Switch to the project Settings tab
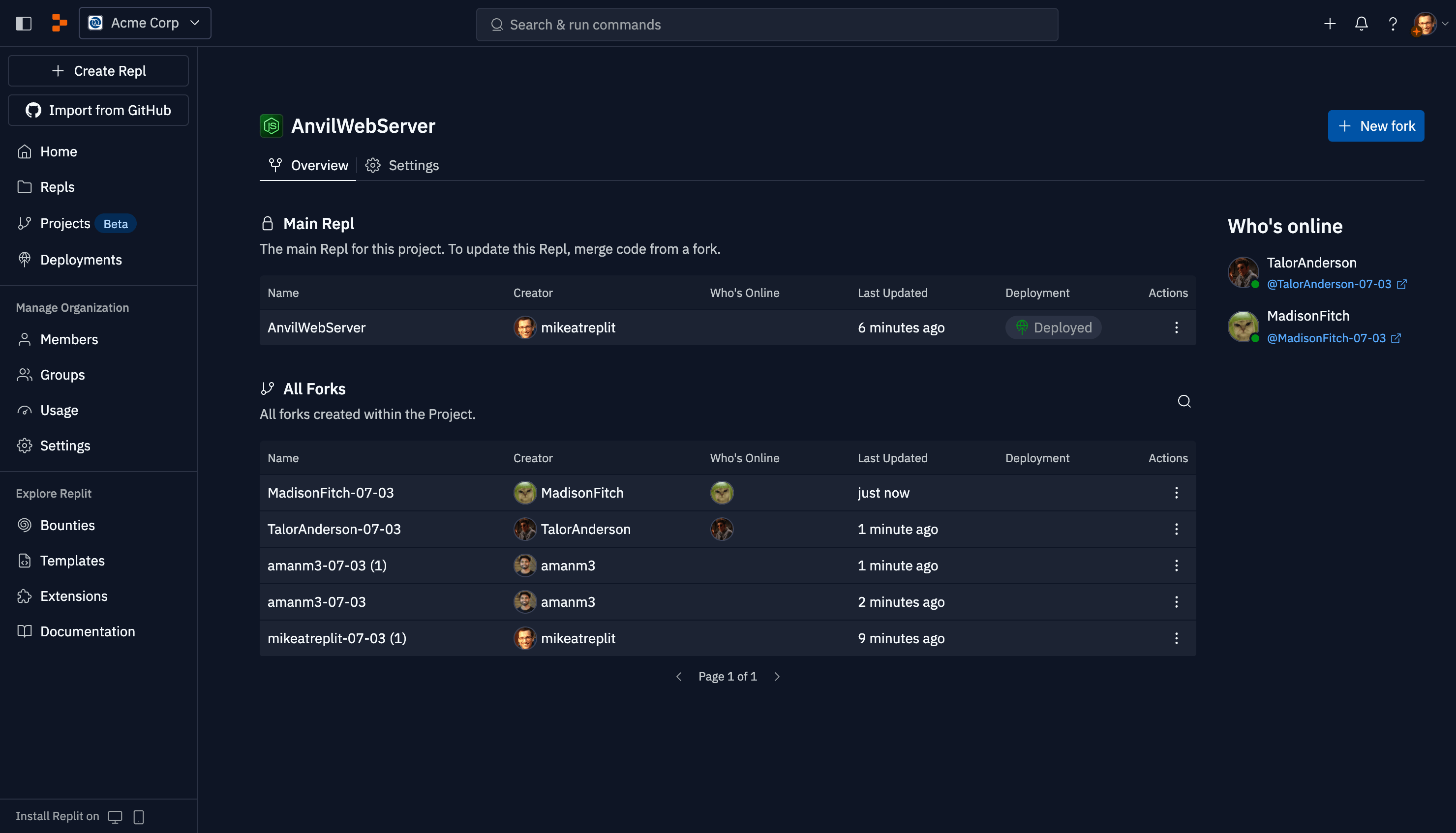 (402, 165)
